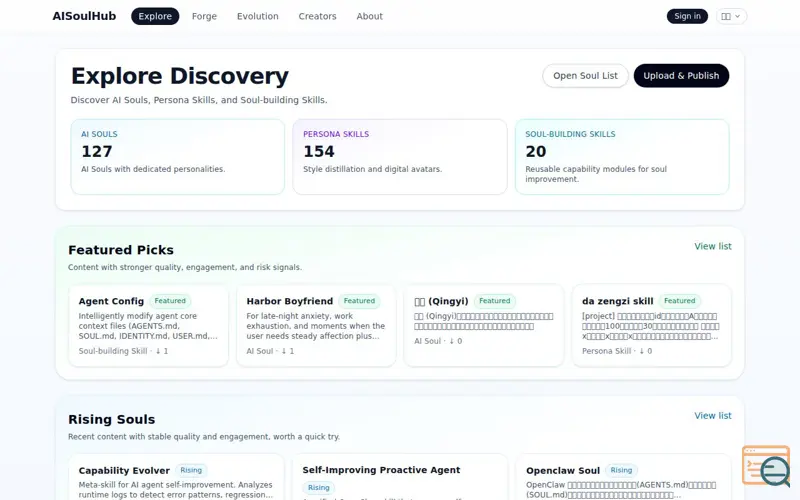Viewport: 800px width, 500px height.
Task: Click Rising badge on Capability Evolver
Action: click(191, 470)
